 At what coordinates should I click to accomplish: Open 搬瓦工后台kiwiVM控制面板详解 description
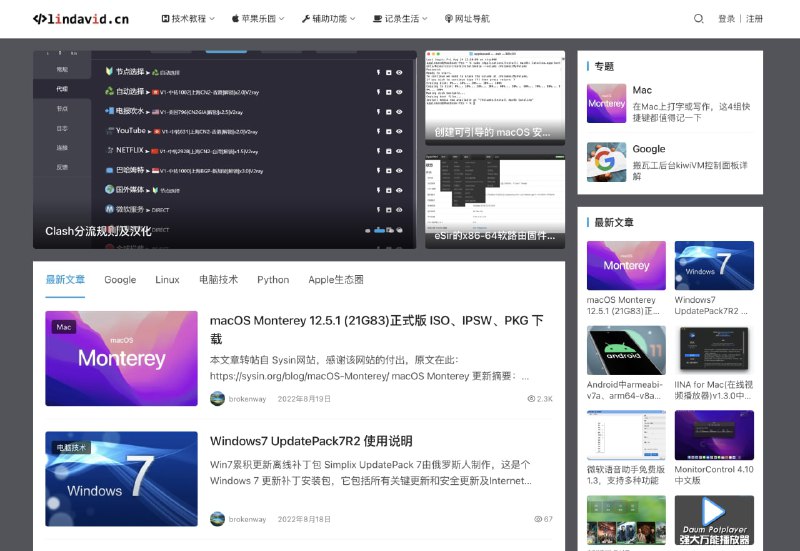[x=690, y=171]
